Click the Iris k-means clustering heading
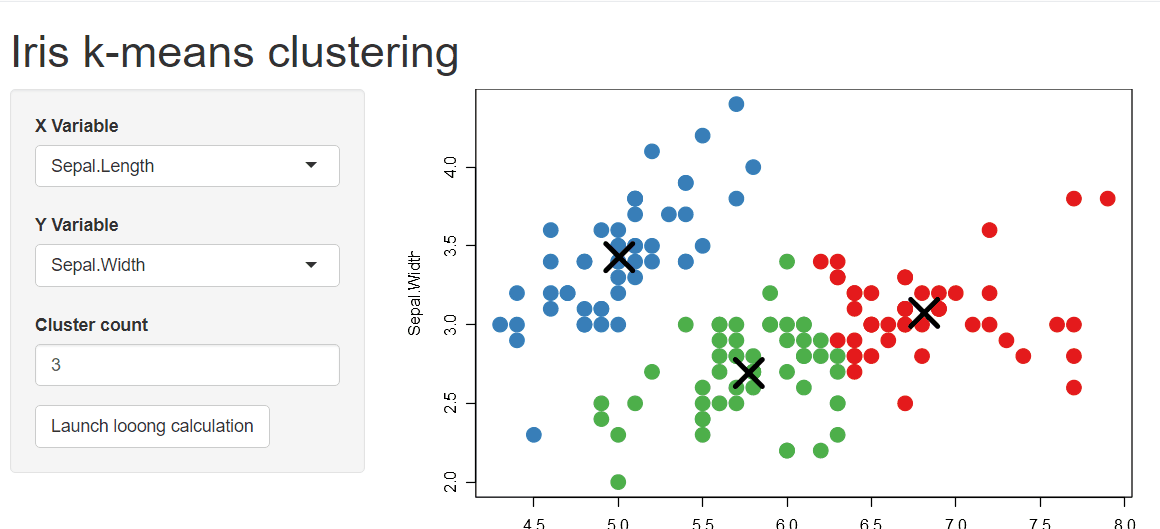The width and height of the screenshot is (1160, 529). 235,52
